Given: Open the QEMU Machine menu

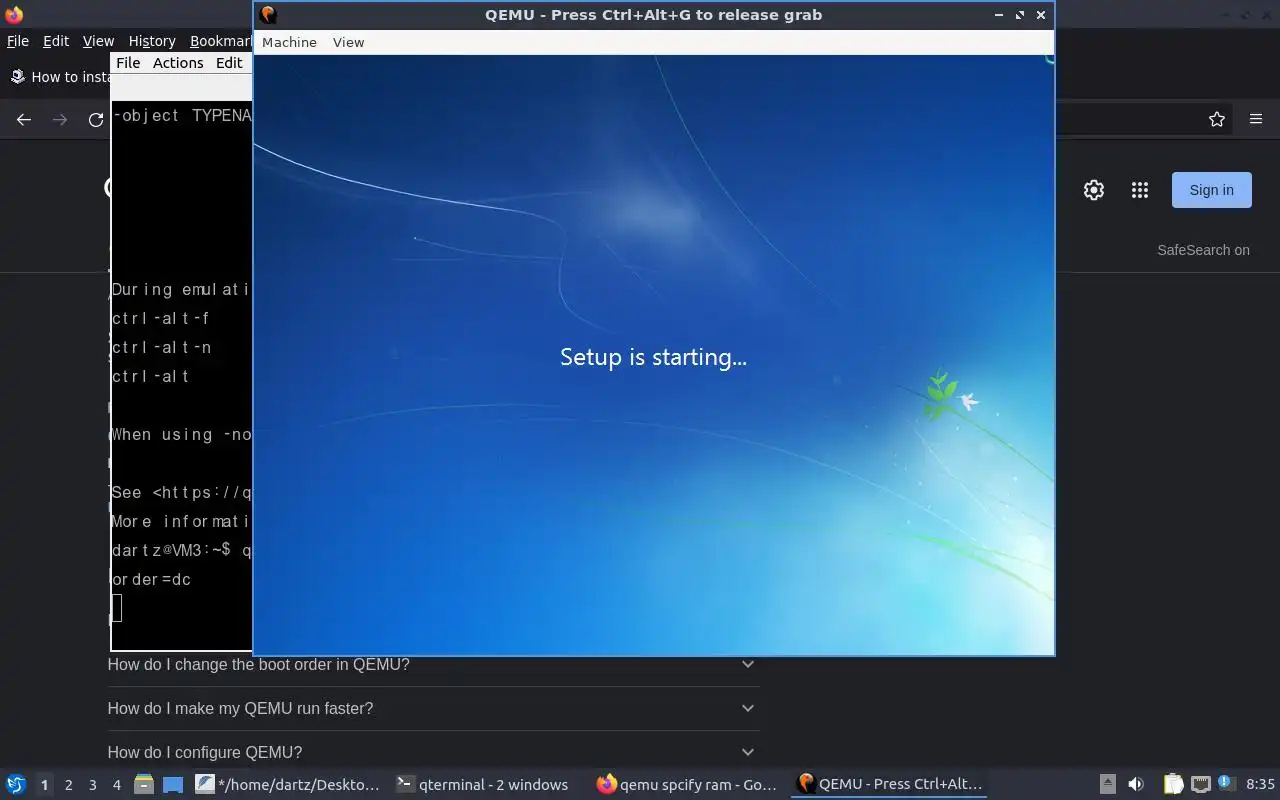Looking at the screenshot, I should click(x=289, y=42).
